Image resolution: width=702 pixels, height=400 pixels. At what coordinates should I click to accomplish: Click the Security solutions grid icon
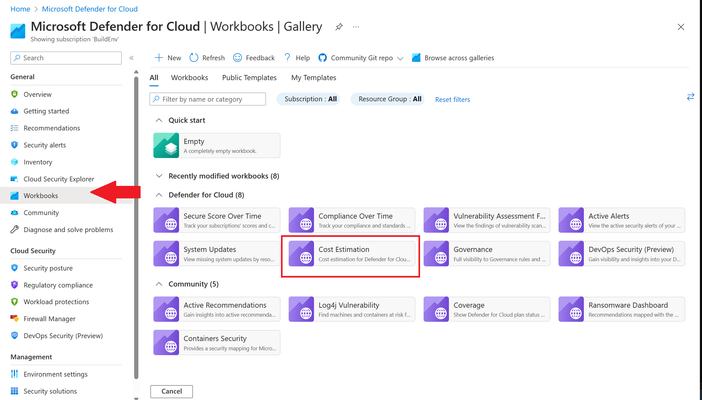pyautogui.click(x=14, y=391)
